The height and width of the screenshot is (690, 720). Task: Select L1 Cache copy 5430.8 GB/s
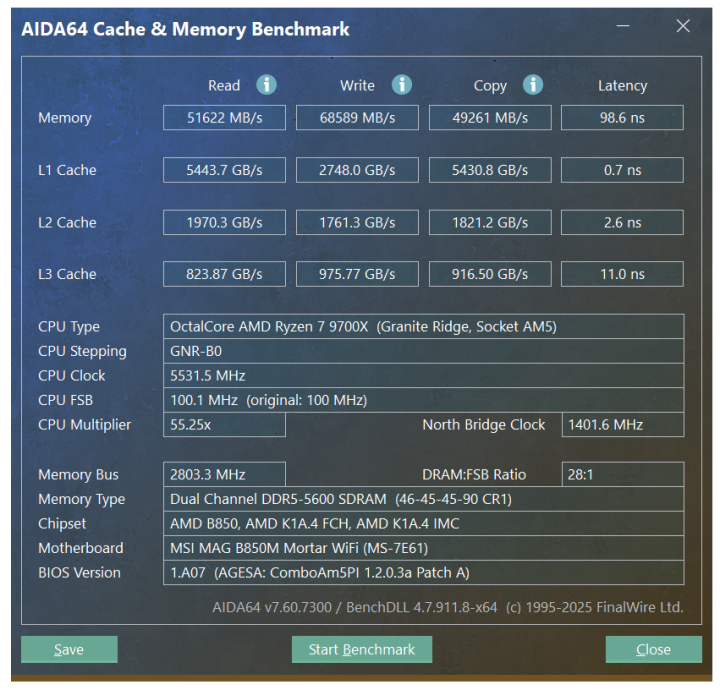[x=490, y=170]
